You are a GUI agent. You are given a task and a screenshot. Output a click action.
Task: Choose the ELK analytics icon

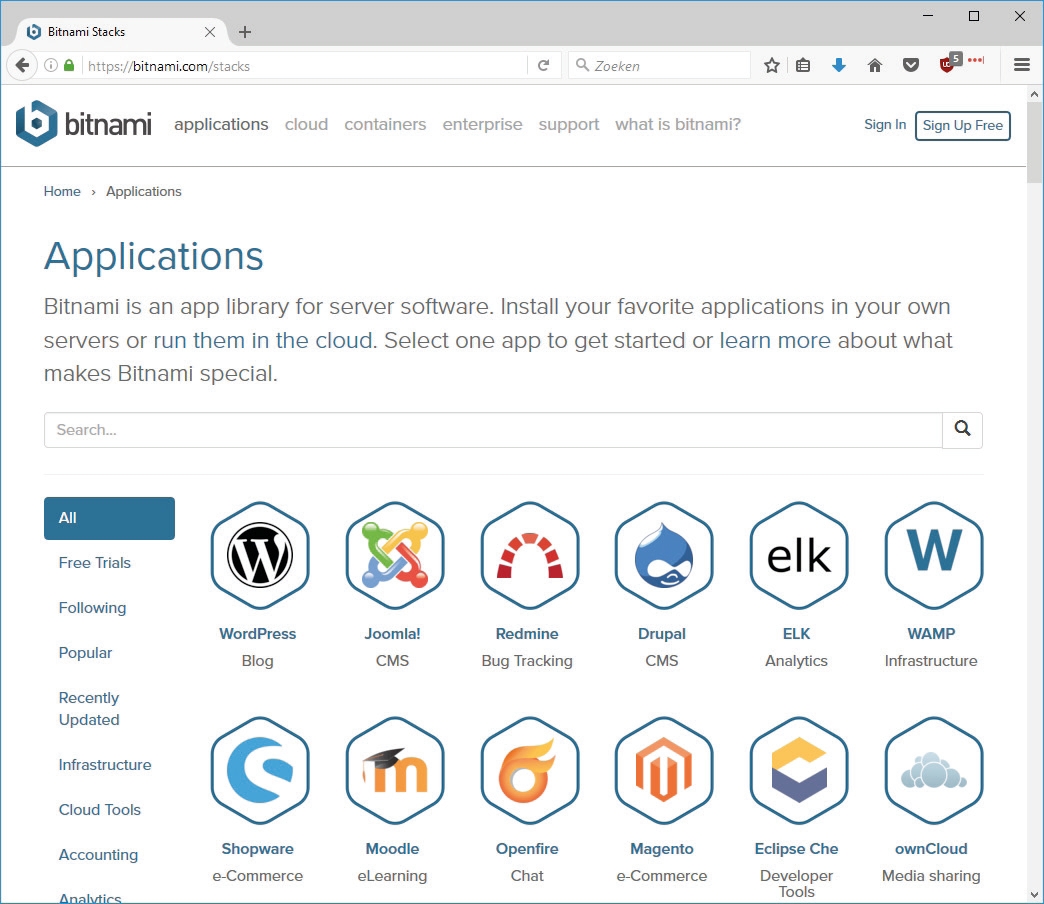(x=798, y=556)
